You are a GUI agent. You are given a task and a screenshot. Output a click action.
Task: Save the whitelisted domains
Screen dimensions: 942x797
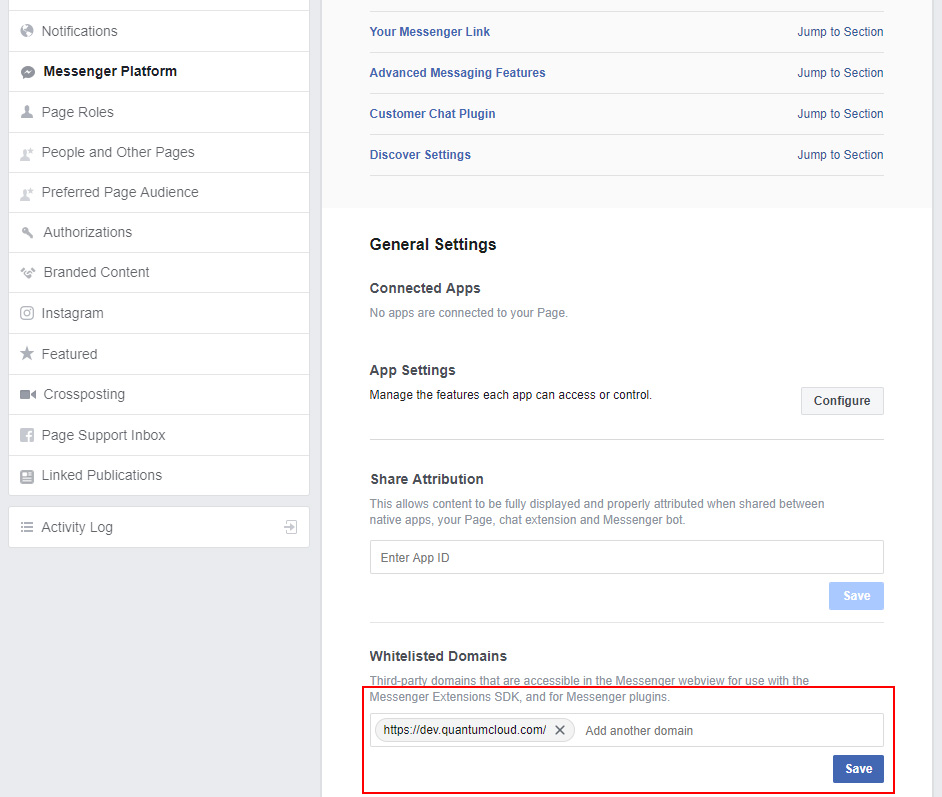858,769
